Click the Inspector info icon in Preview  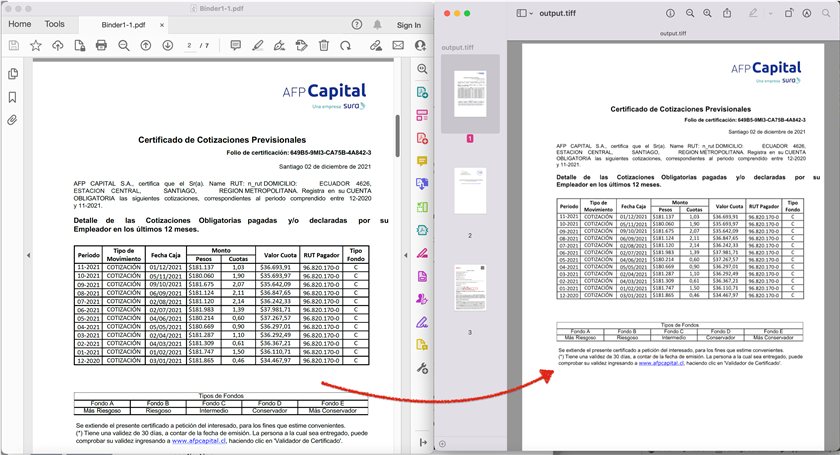point(671,13)
